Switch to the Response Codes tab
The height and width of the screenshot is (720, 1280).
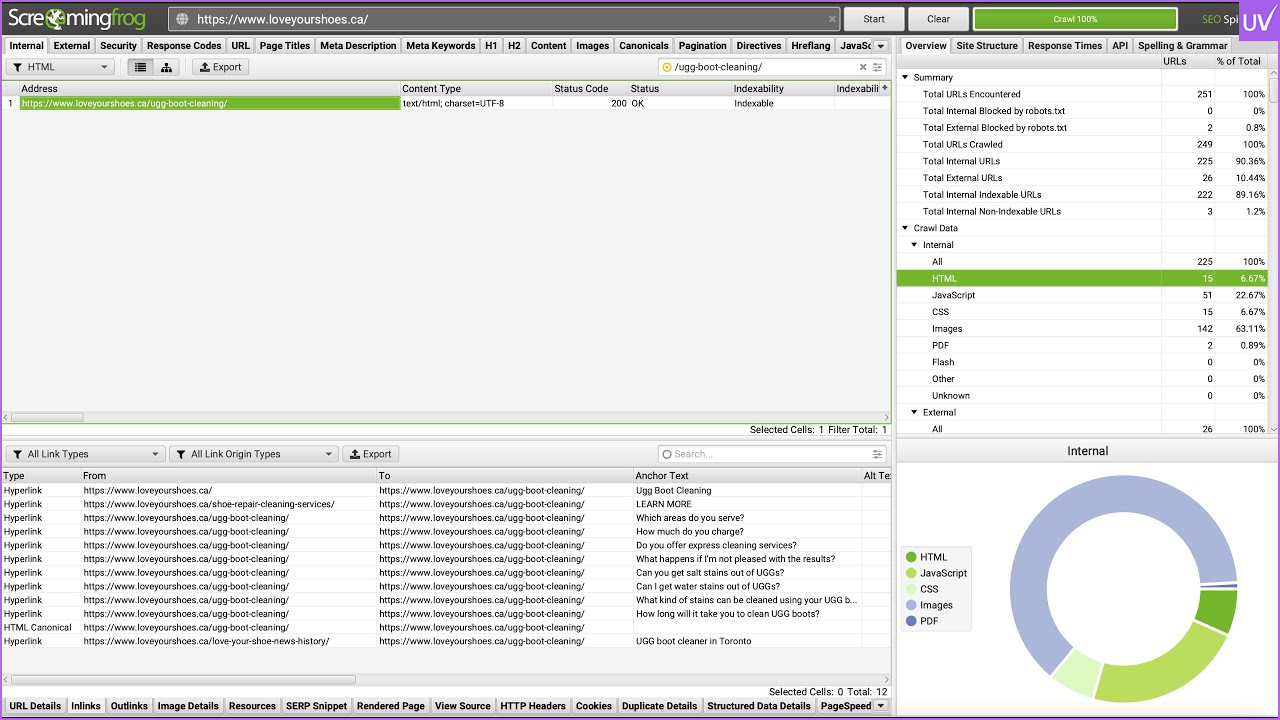pyautogui.click(x=184, y=46)
